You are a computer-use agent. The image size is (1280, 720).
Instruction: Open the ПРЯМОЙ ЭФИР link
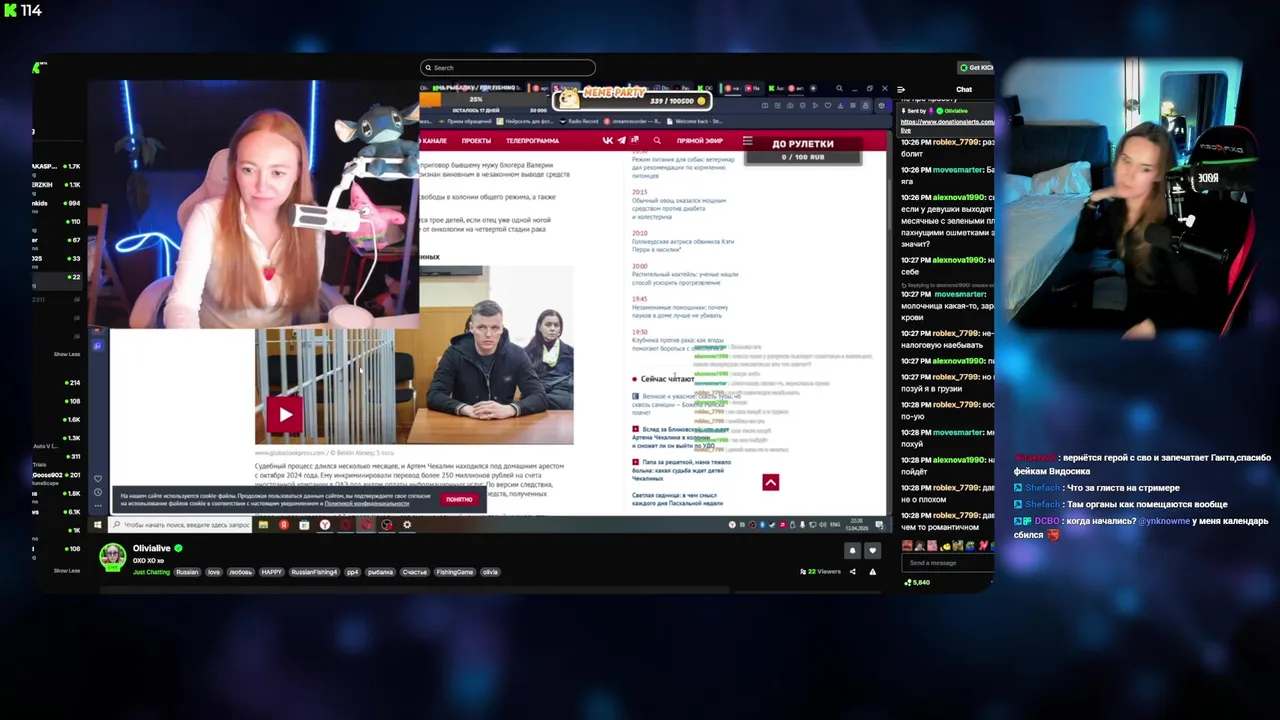(x=700, y=141)
